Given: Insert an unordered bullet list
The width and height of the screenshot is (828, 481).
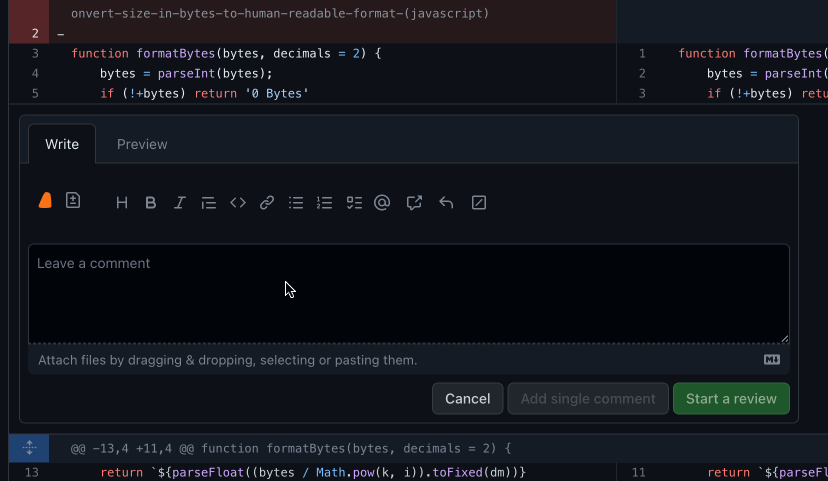Looking at the screenshot, I should (x=296, y=203).
